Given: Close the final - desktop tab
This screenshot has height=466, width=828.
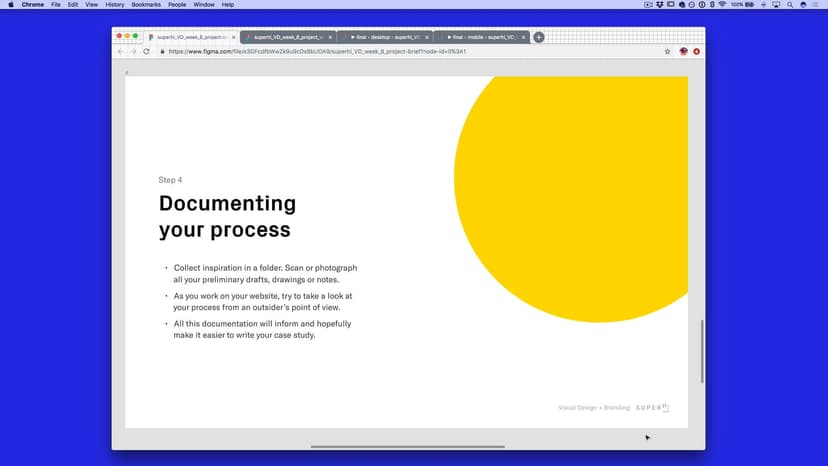Looking at the screenshot, I should click(x=427, y=38).
